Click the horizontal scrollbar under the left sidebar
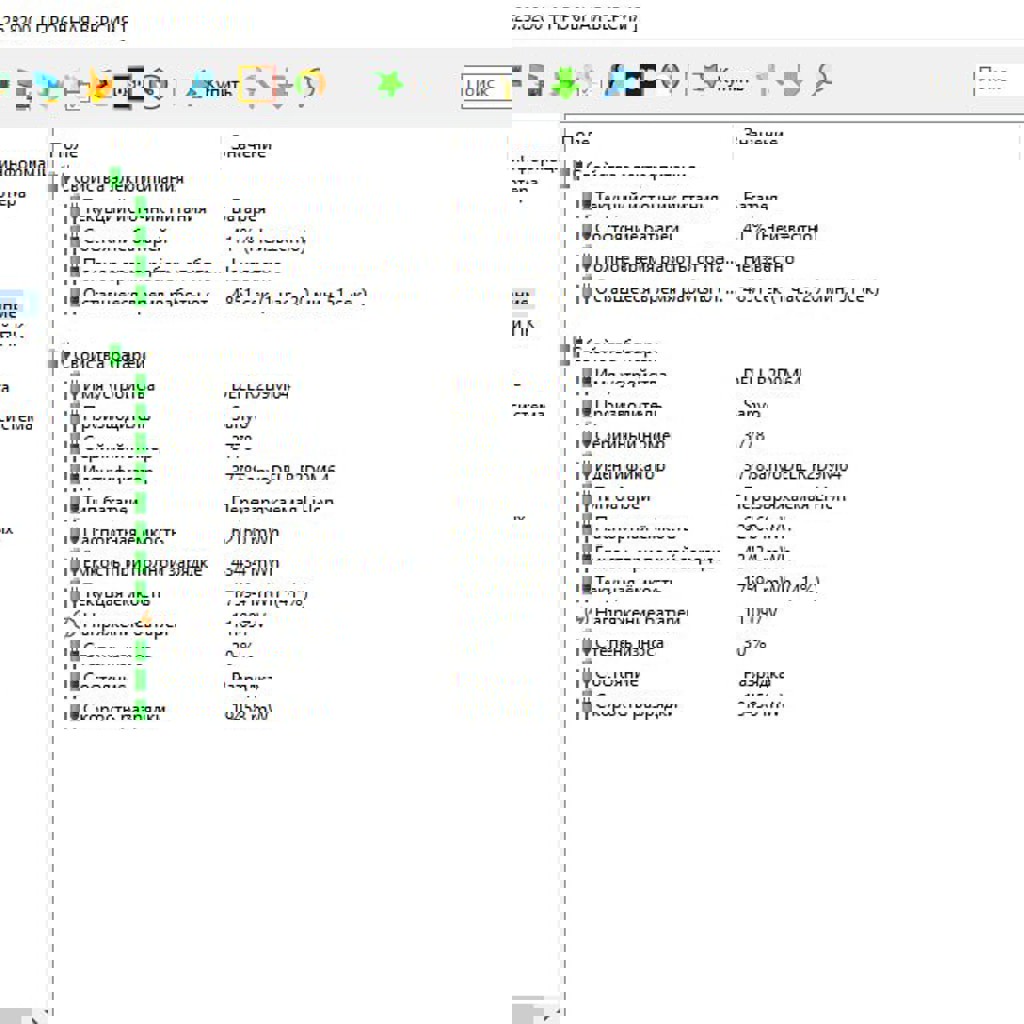 [x=25, y=1013]
